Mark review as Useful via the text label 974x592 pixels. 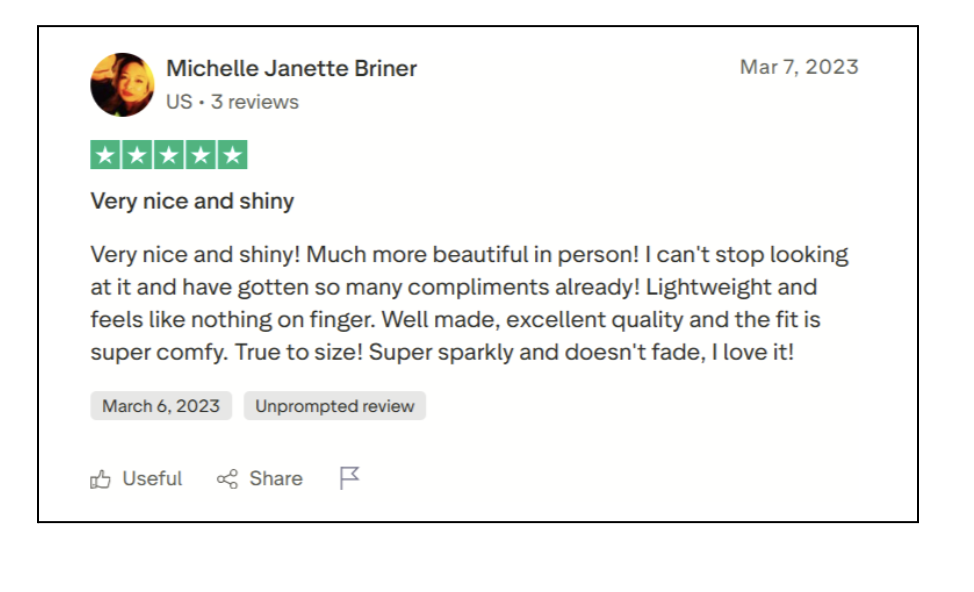(x=152, y=479)
